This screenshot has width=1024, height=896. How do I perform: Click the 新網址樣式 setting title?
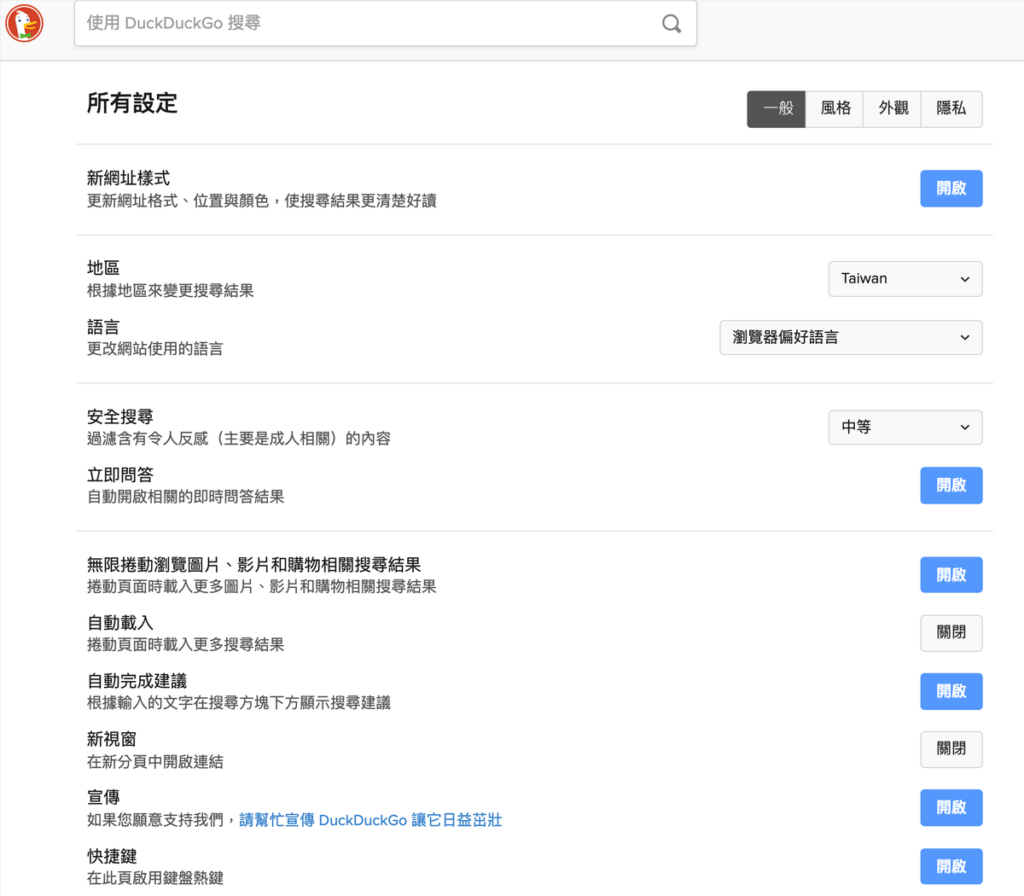coord(128,178)
